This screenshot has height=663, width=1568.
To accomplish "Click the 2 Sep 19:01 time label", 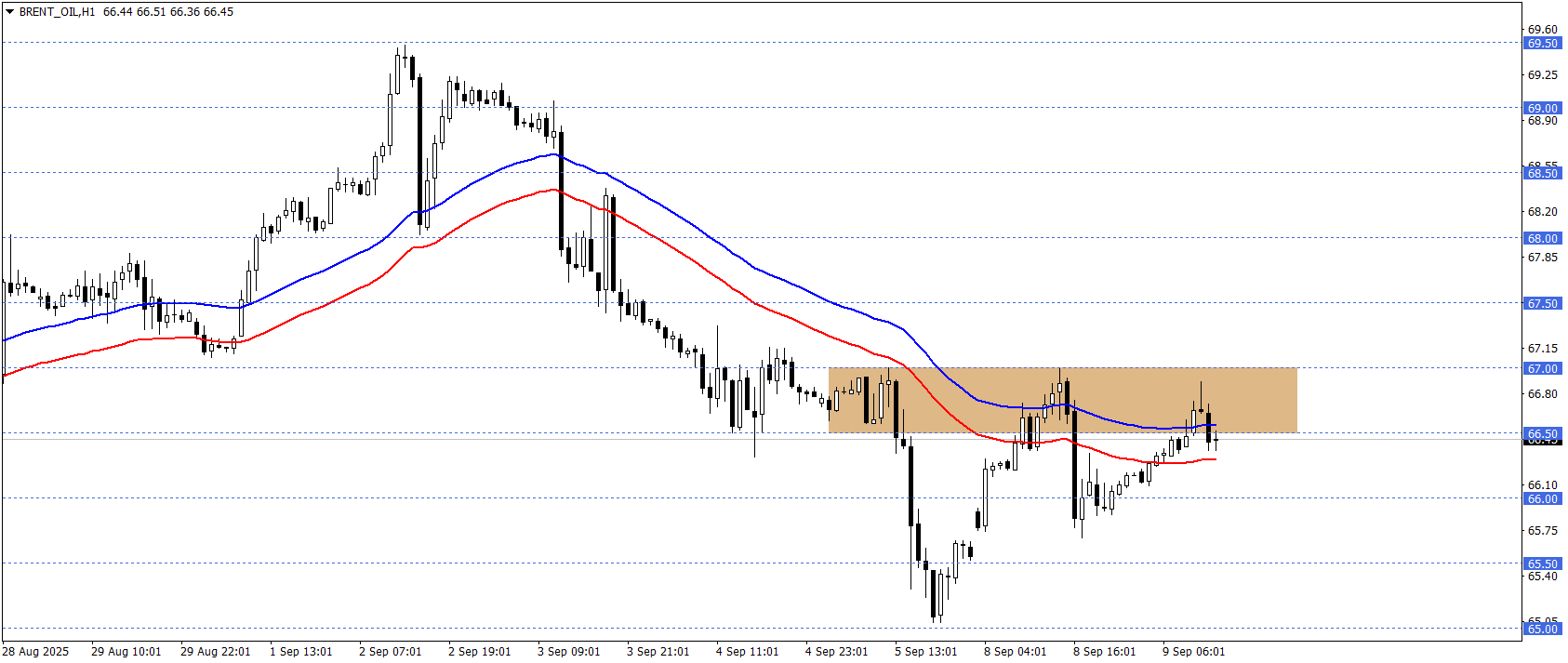I will (480, 652).
